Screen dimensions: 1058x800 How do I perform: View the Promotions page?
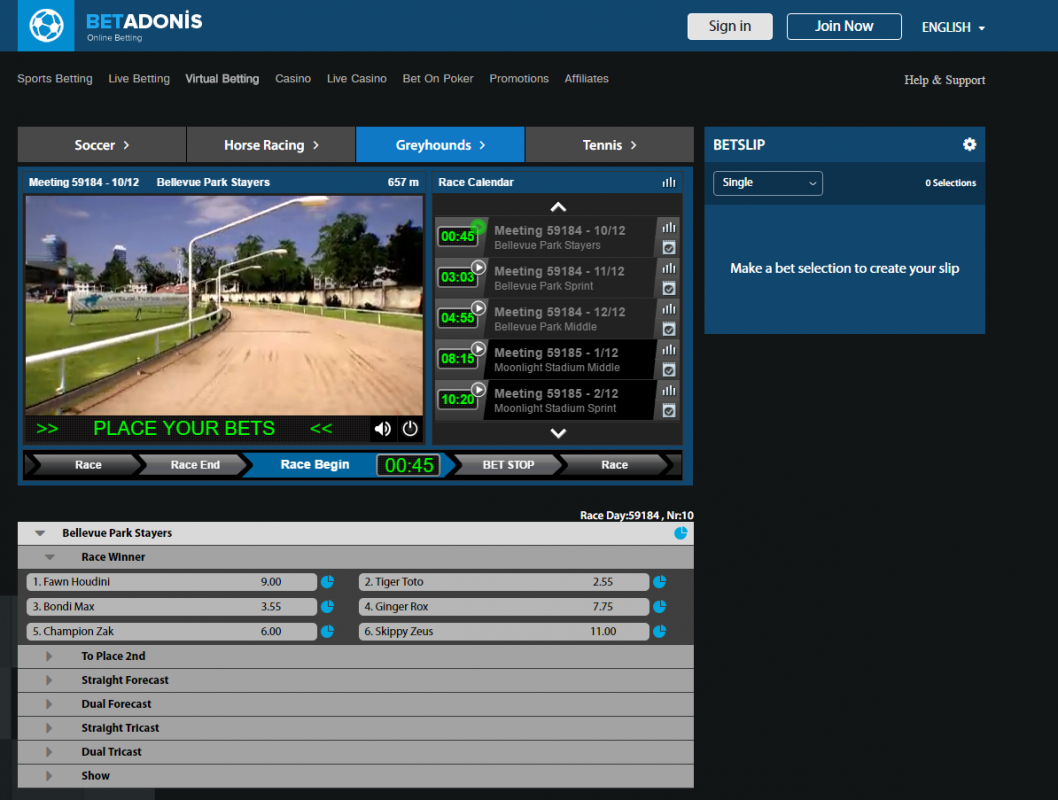[x=519, y=79]
